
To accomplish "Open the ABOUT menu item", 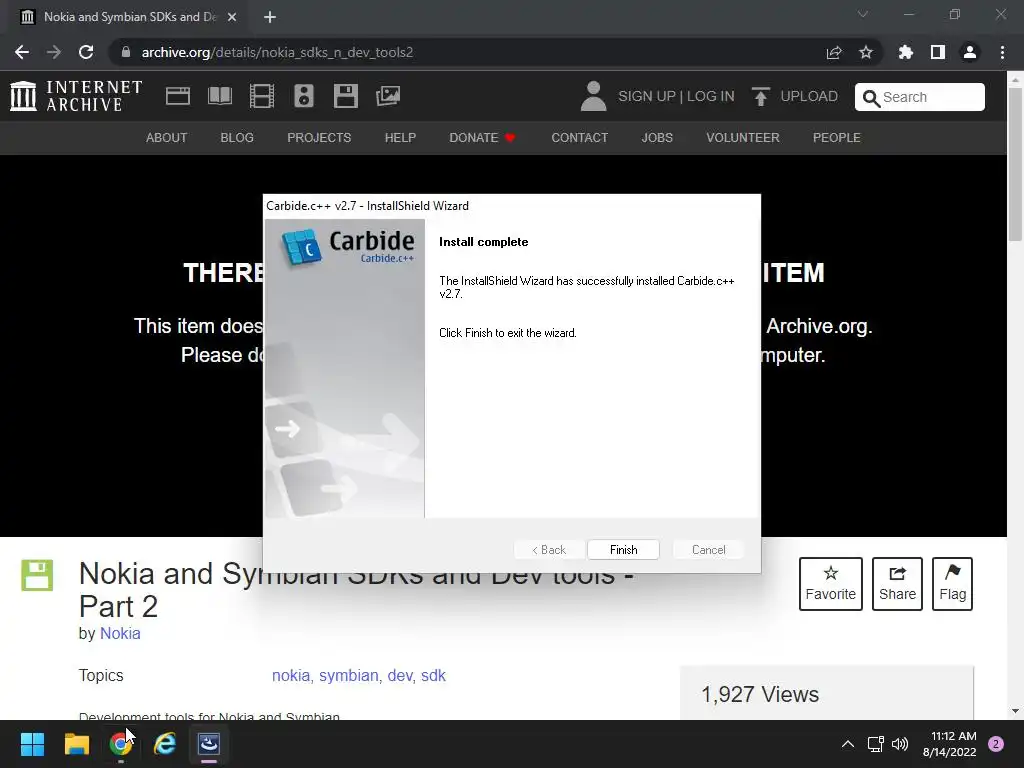I will pyautogui.click(x=167, y=138).
